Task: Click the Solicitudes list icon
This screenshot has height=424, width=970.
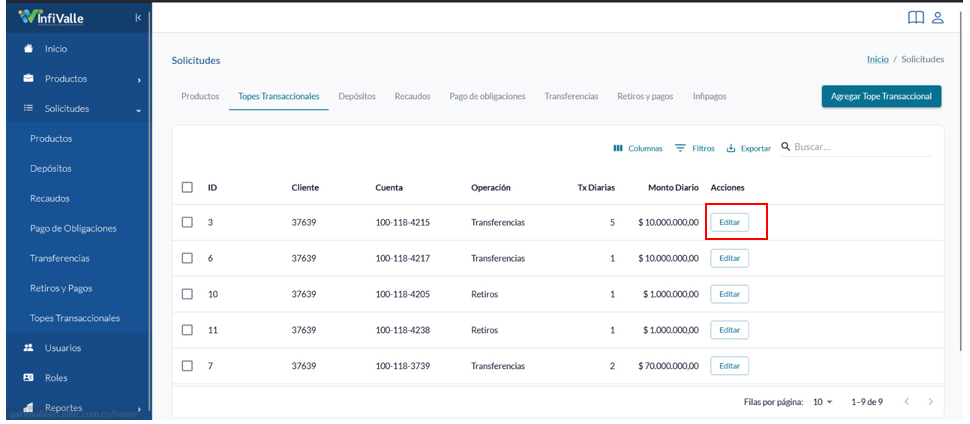Action: 28,108
